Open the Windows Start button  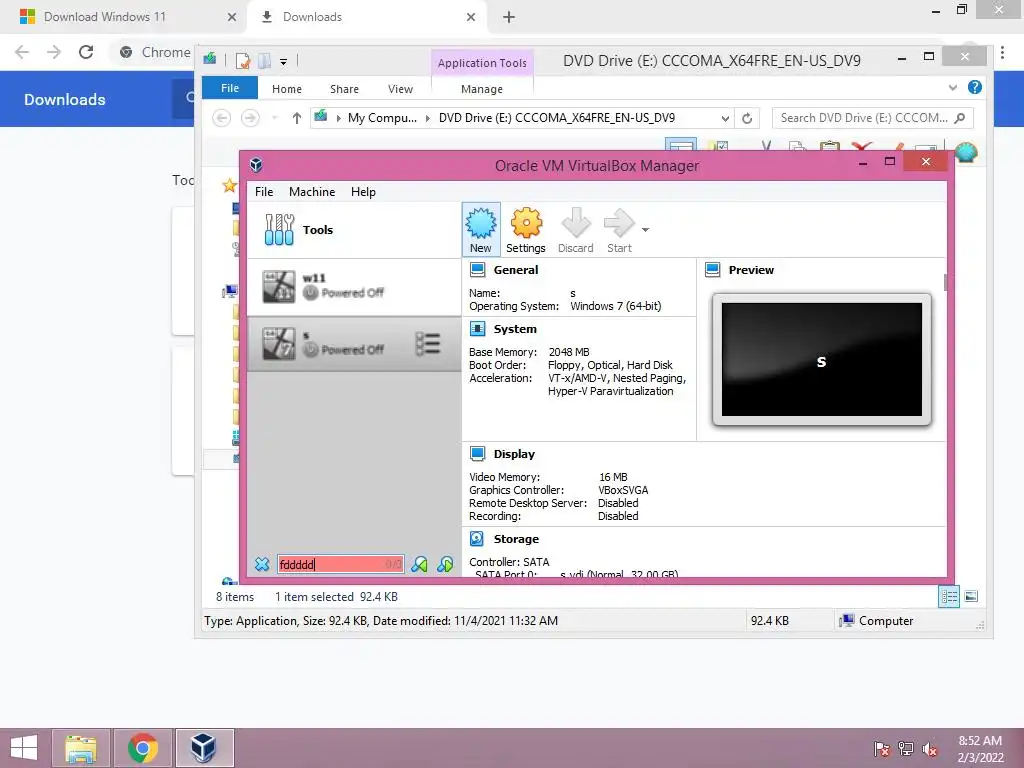pos(24,748)
